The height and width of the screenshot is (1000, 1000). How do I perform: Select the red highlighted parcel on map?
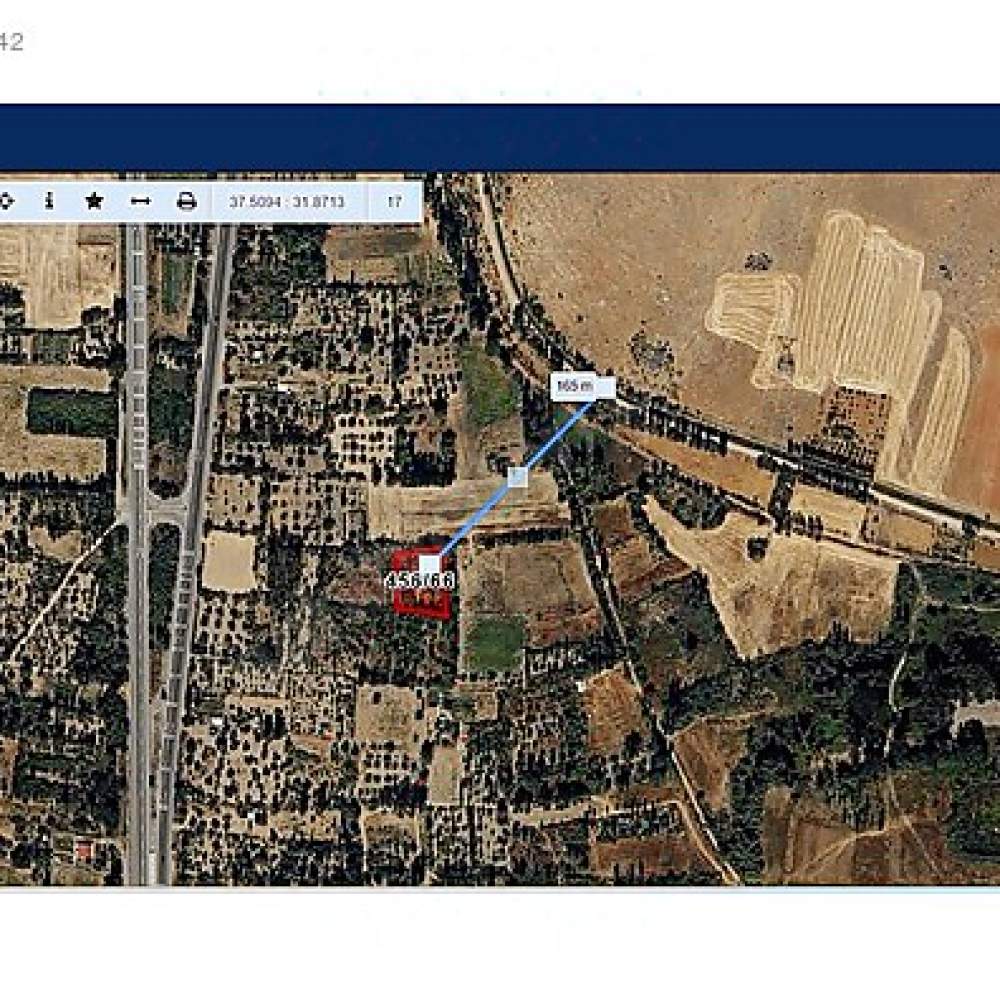point(422,583)
